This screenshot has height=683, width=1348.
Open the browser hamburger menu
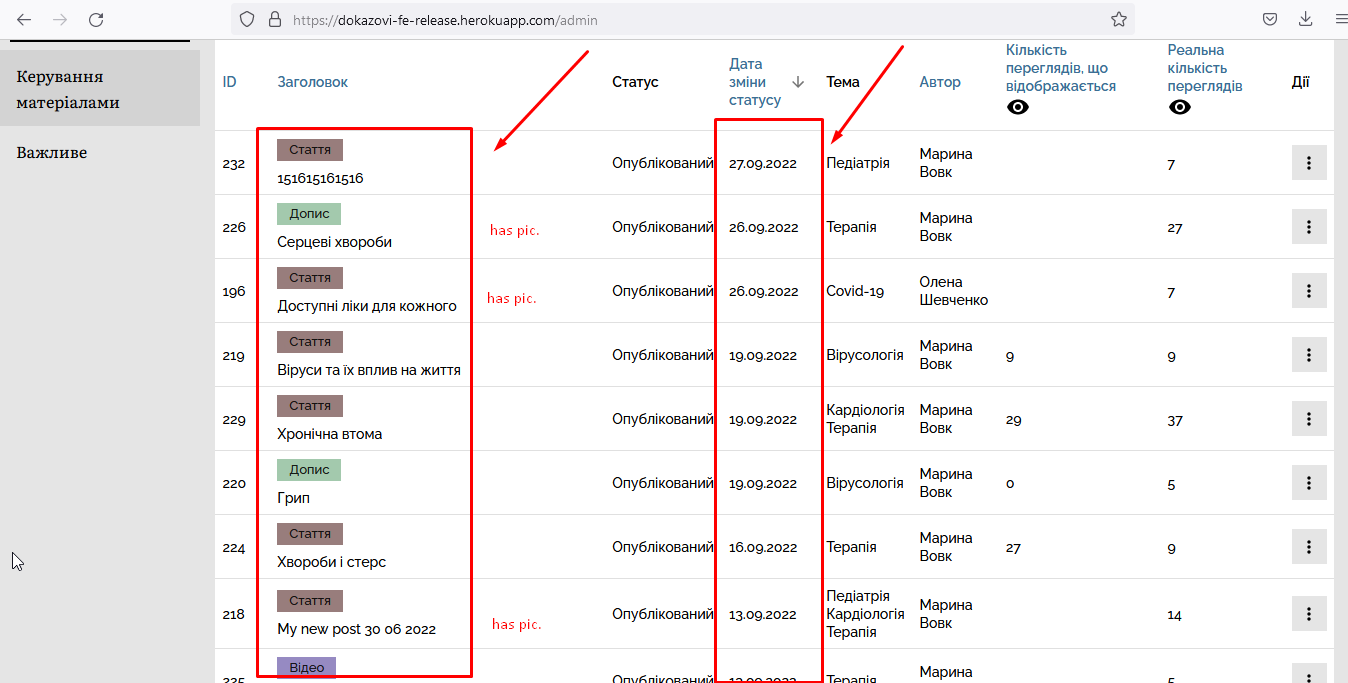coord(1340,19)
